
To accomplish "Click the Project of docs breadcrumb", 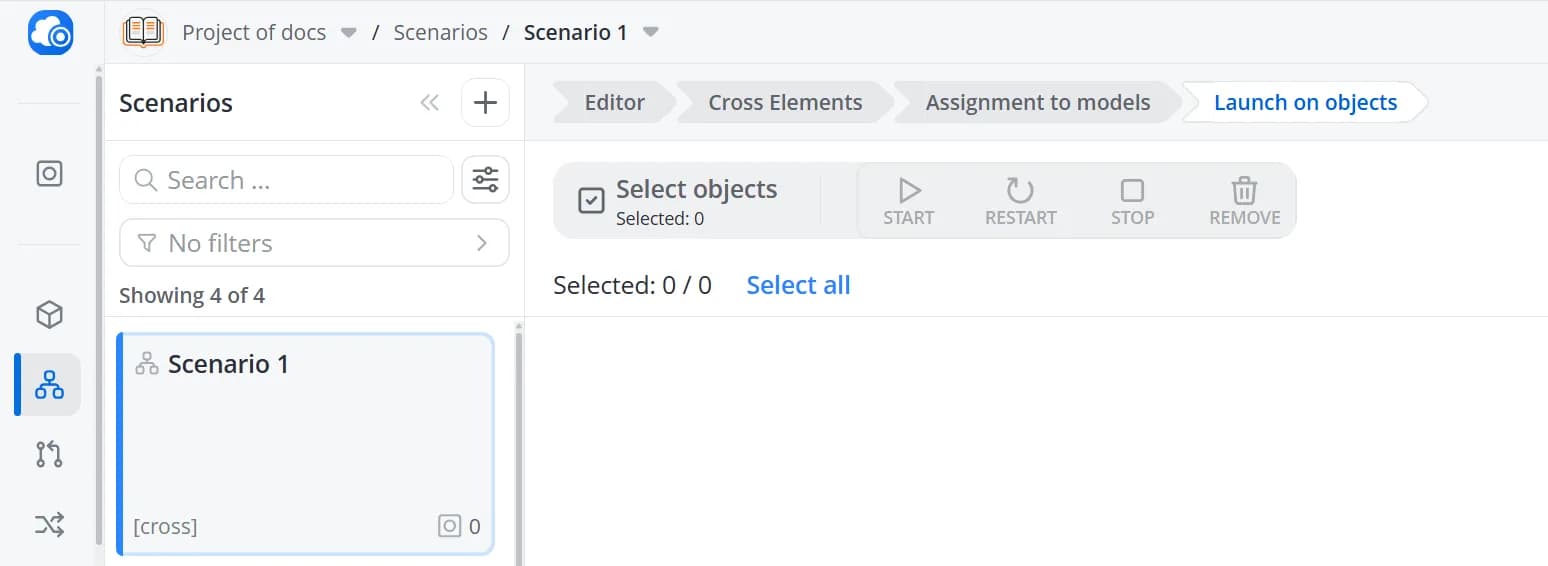I will pos(254,32).
